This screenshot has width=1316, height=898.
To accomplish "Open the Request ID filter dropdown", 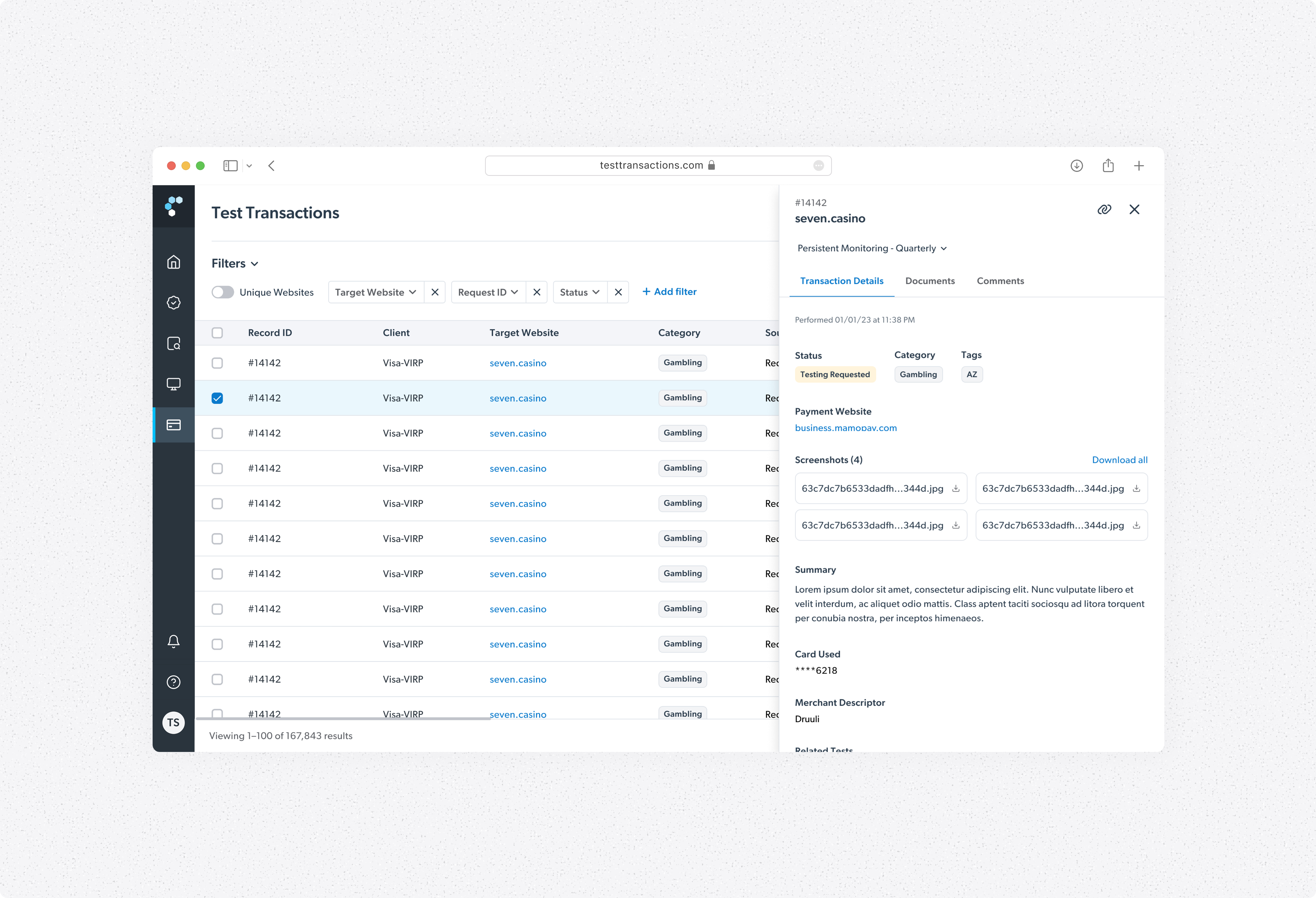I will [x=488, y=292].
